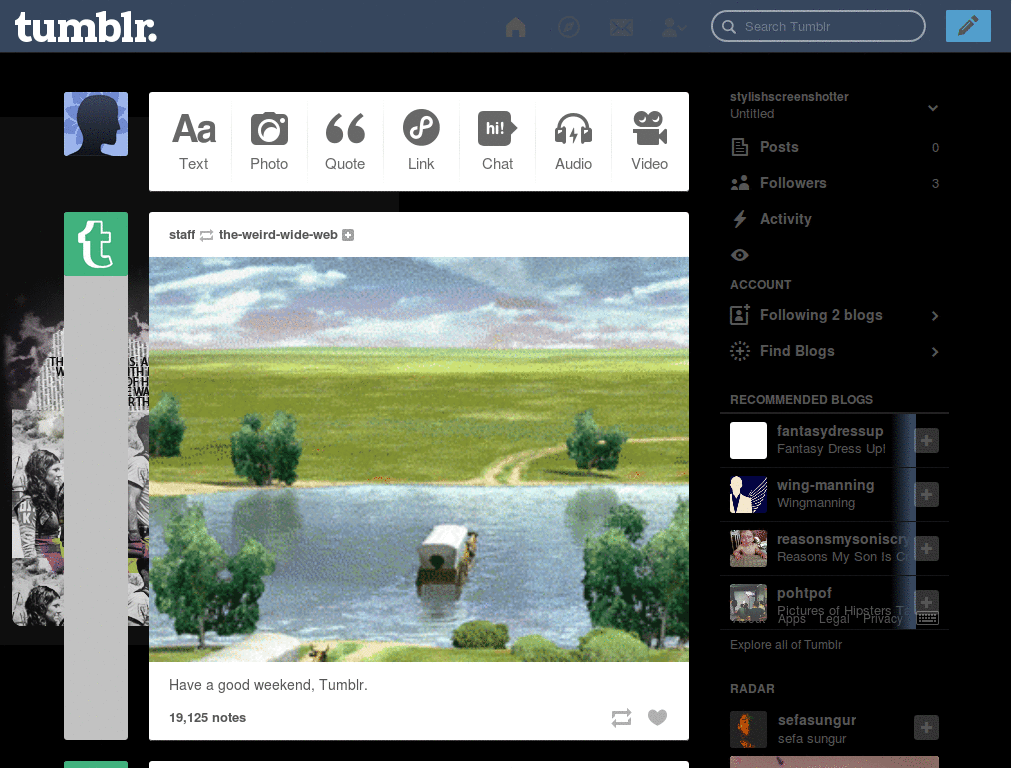Reblog the staff post
Image resolution: width=1024 pixels, height=768 pixels.
(x=621, y=718)
